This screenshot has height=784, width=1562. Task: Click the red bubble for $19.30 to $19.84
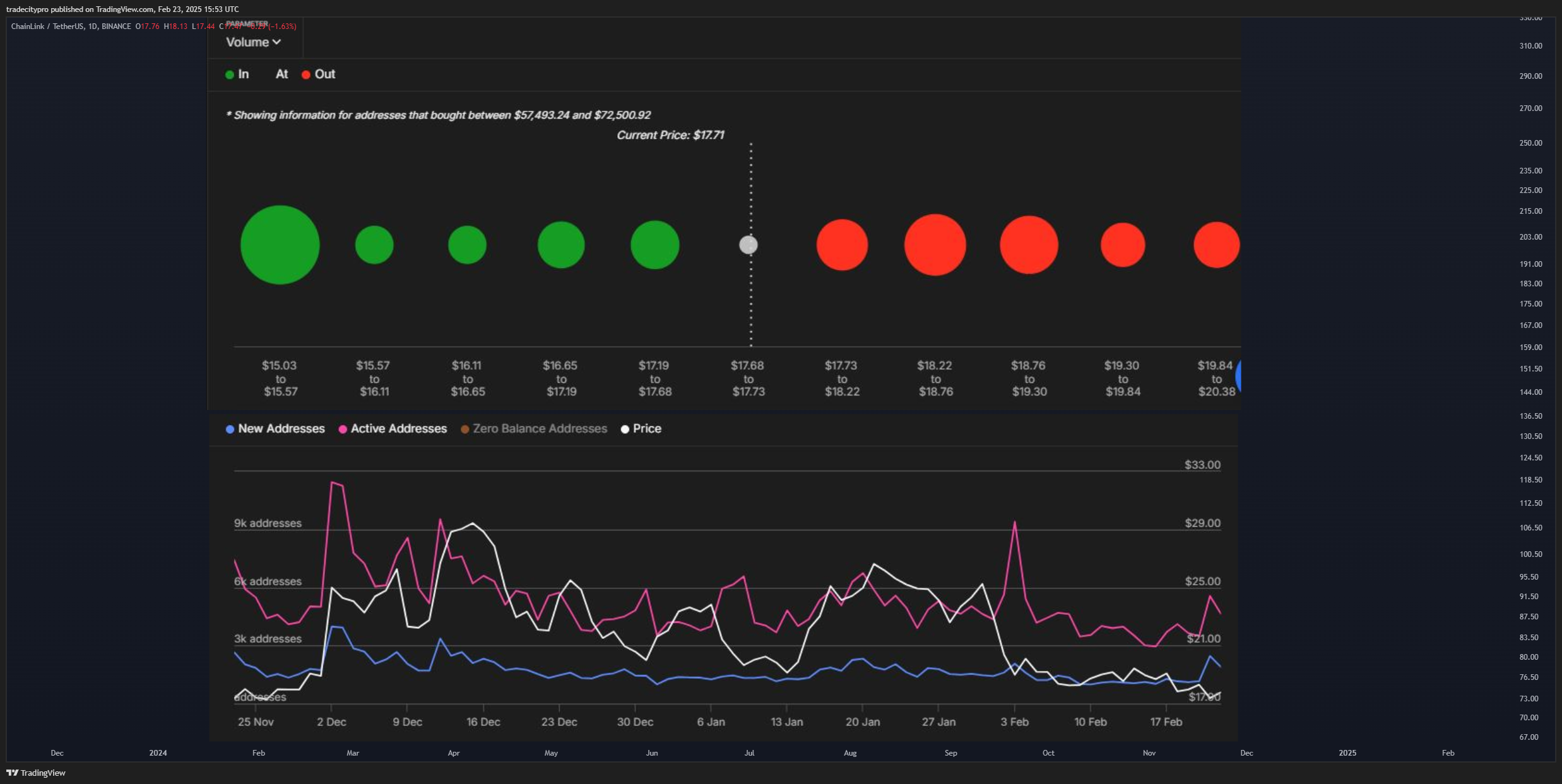pos(1123,245)
